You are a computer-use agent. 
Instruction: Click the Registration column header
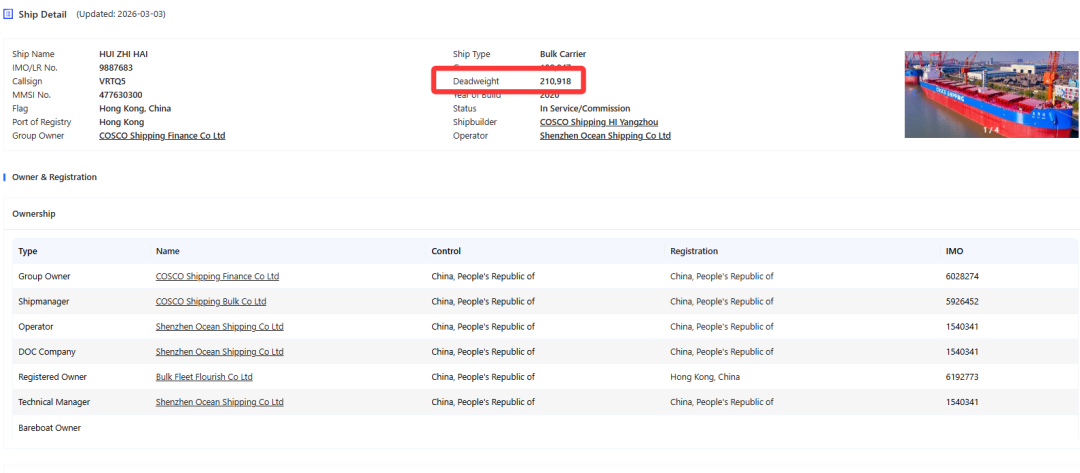[694, 251]
